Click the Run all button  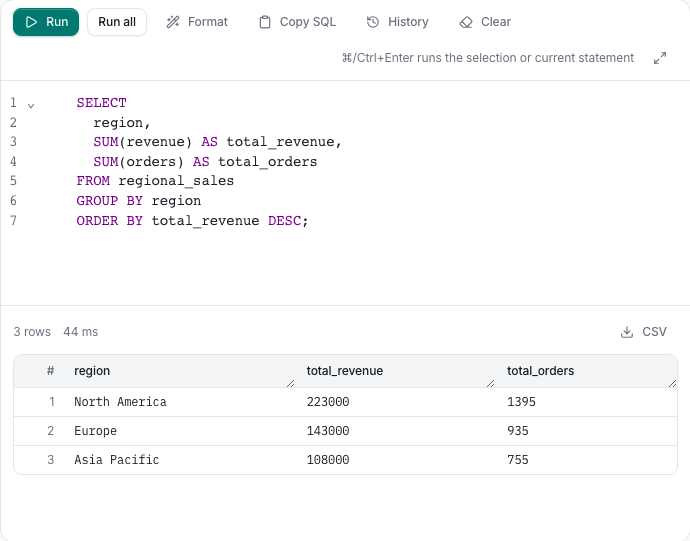tap(117, 22)
